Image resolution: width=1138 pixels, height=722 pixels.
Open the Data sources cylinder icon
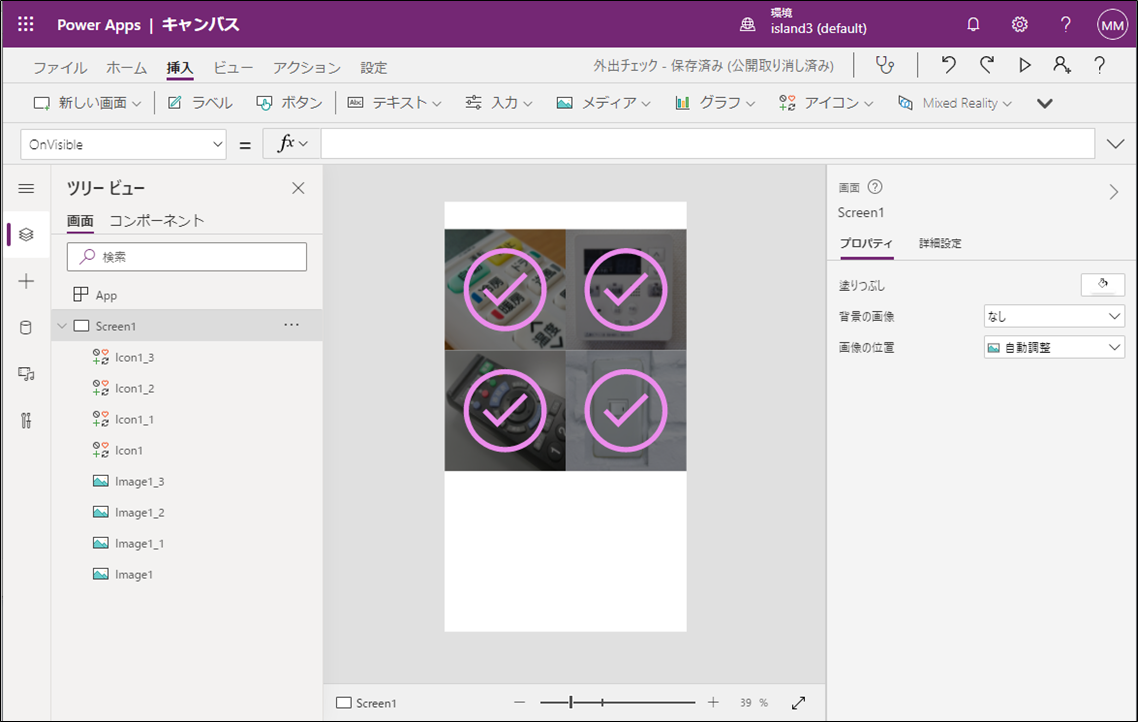[26, 328]
